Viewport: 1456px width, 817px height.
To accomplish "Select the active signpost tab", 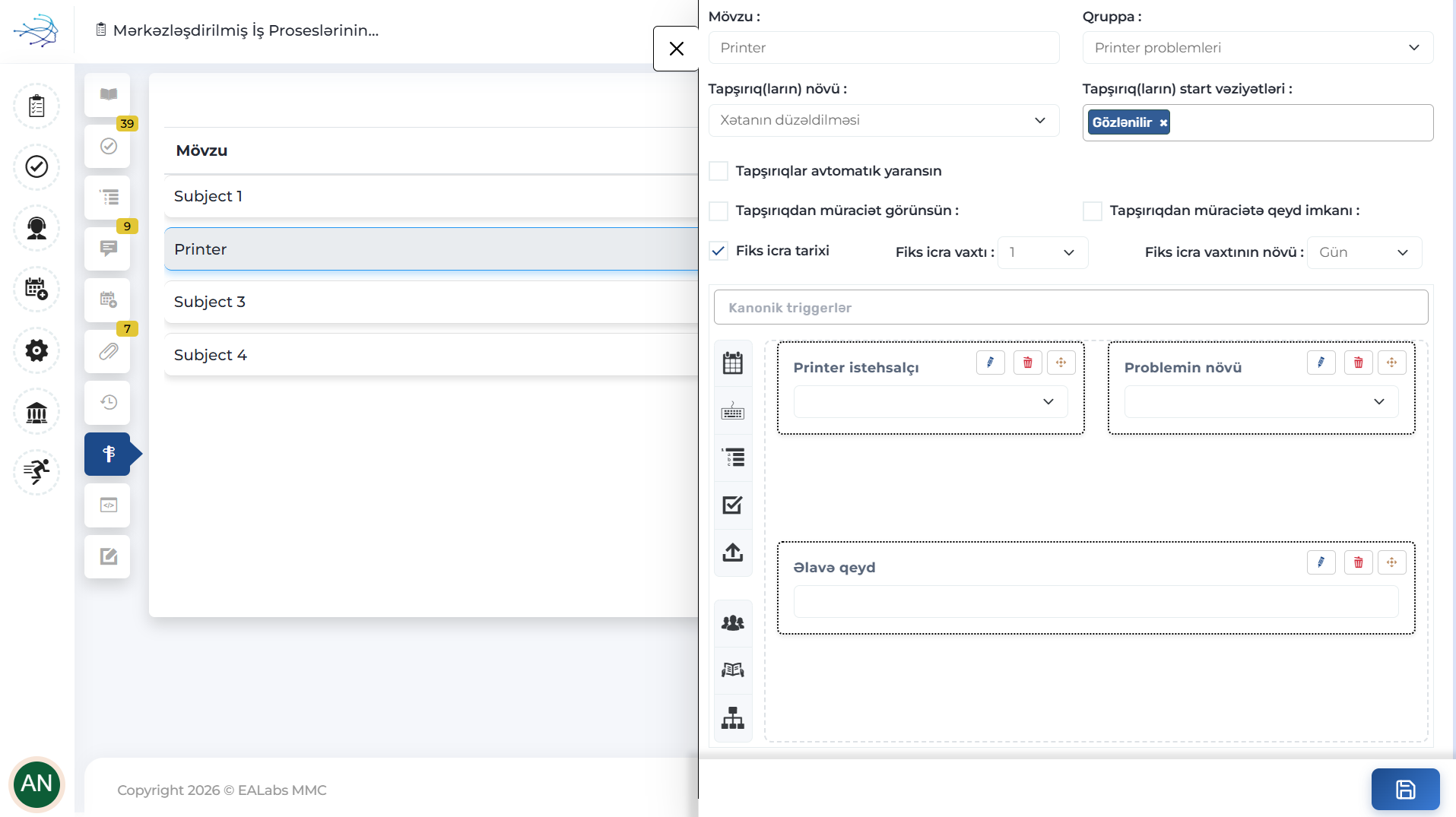I will (108, 454).
